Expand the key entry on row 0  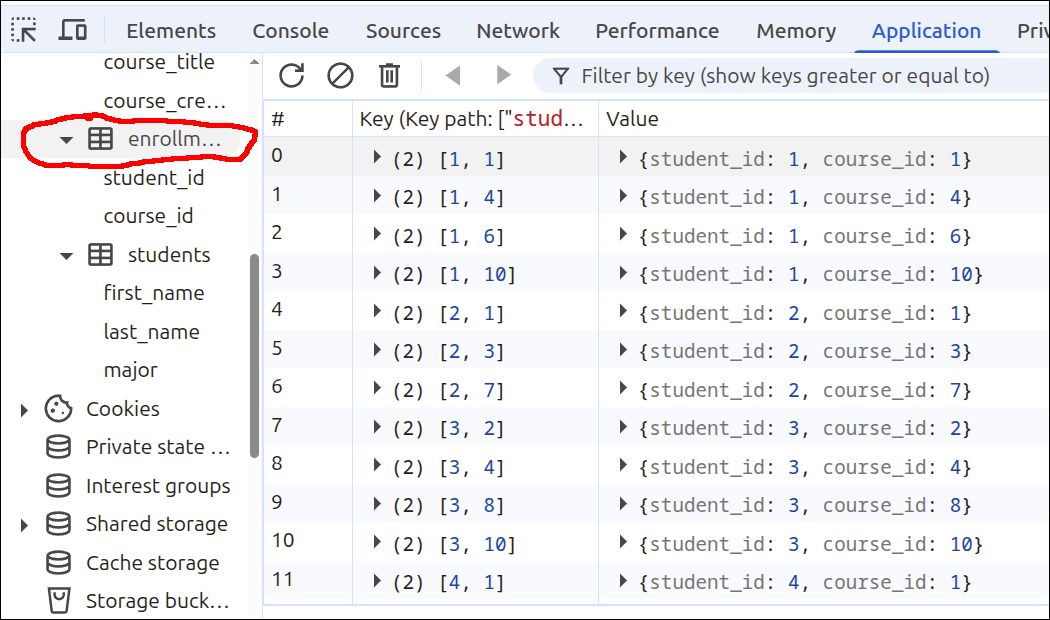pos(378,157)
